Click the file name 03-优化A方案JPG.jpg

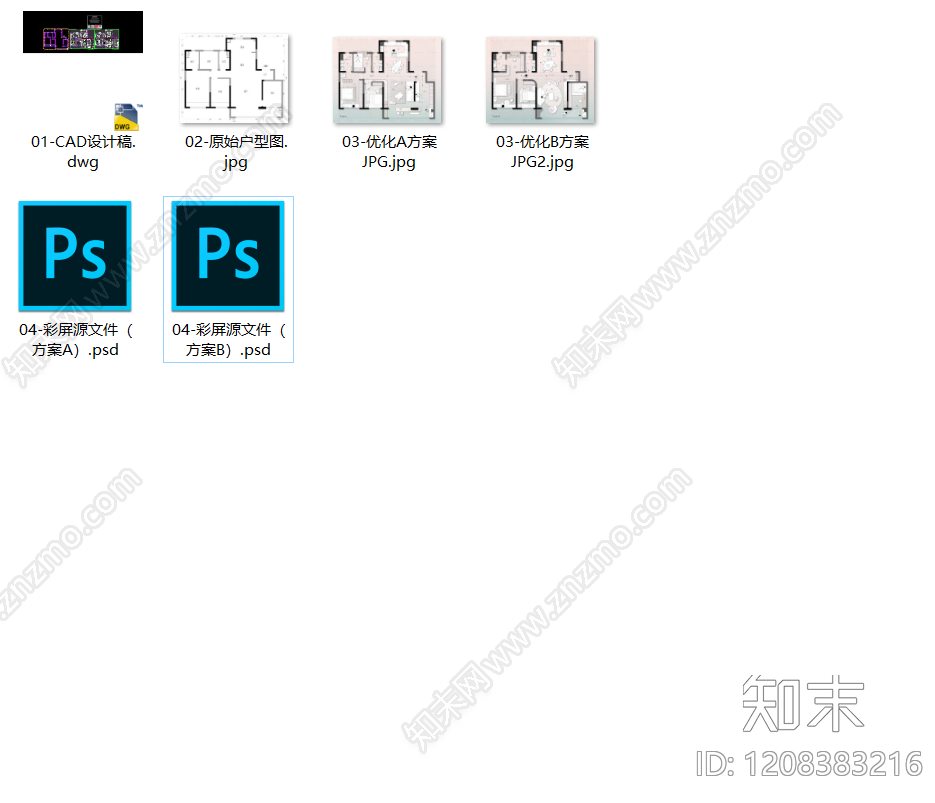click(389, 152)
